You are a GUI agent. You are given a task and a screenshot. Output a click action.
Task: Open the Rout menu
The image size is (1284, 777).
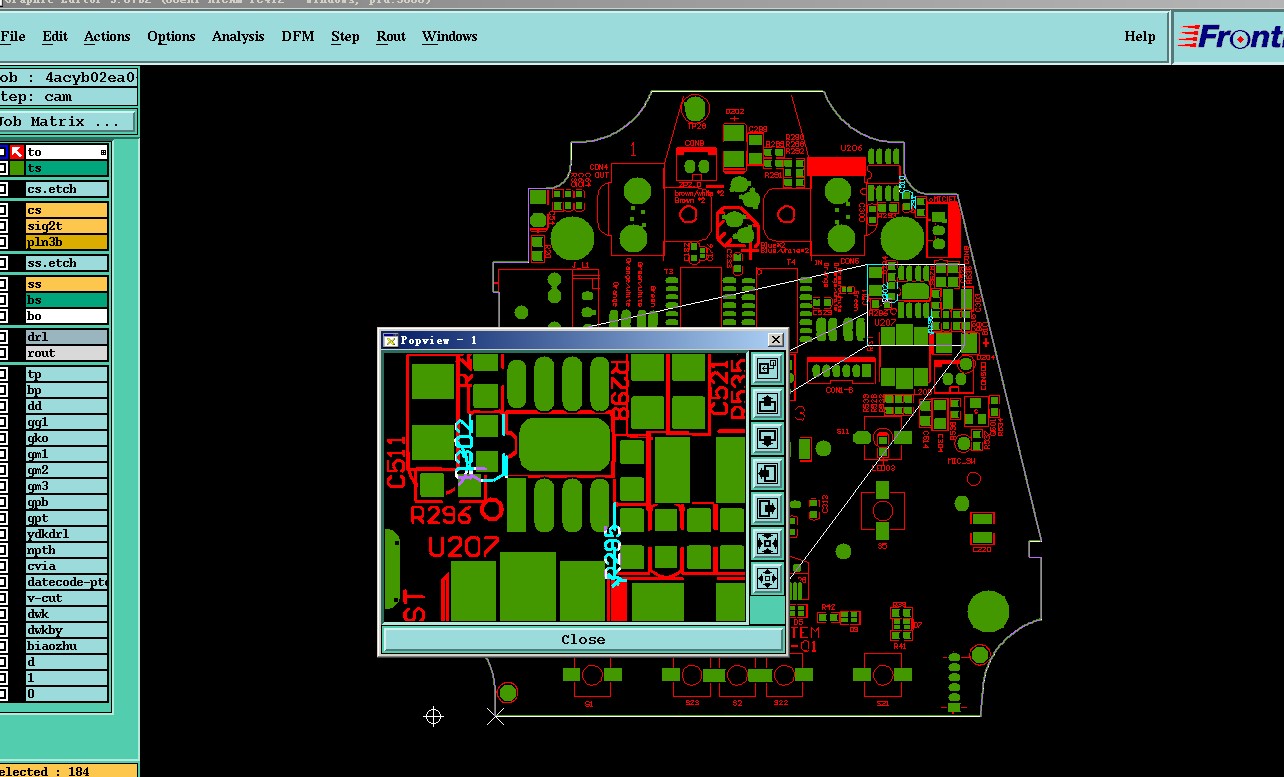[x=391, y=36]
